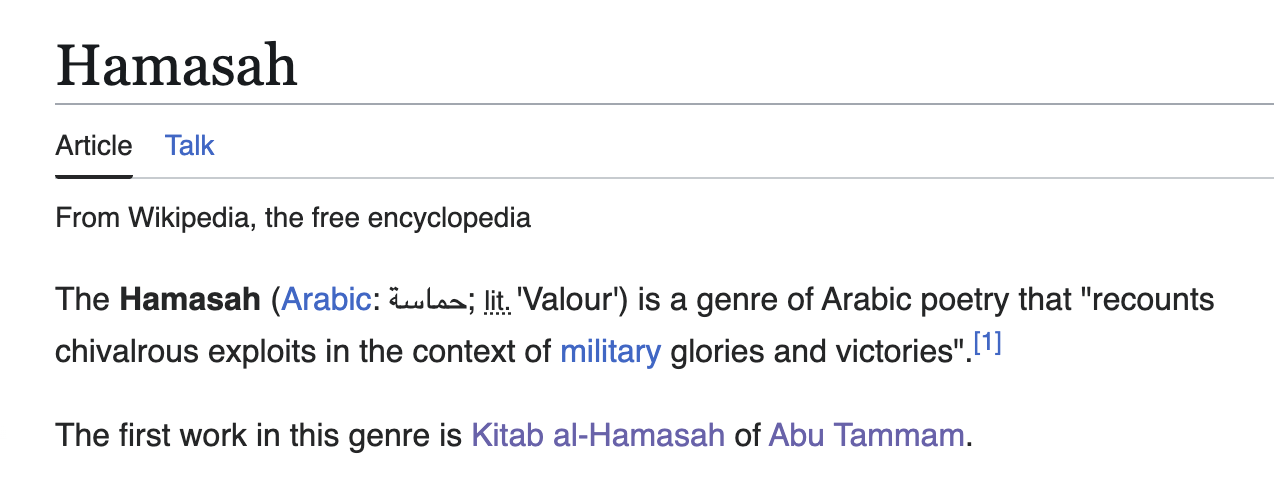Click the 'From Wikipedia, the free encyclopedia' tagline
This screenshot has width=1274, height=496.
click(x=293, y=217)
